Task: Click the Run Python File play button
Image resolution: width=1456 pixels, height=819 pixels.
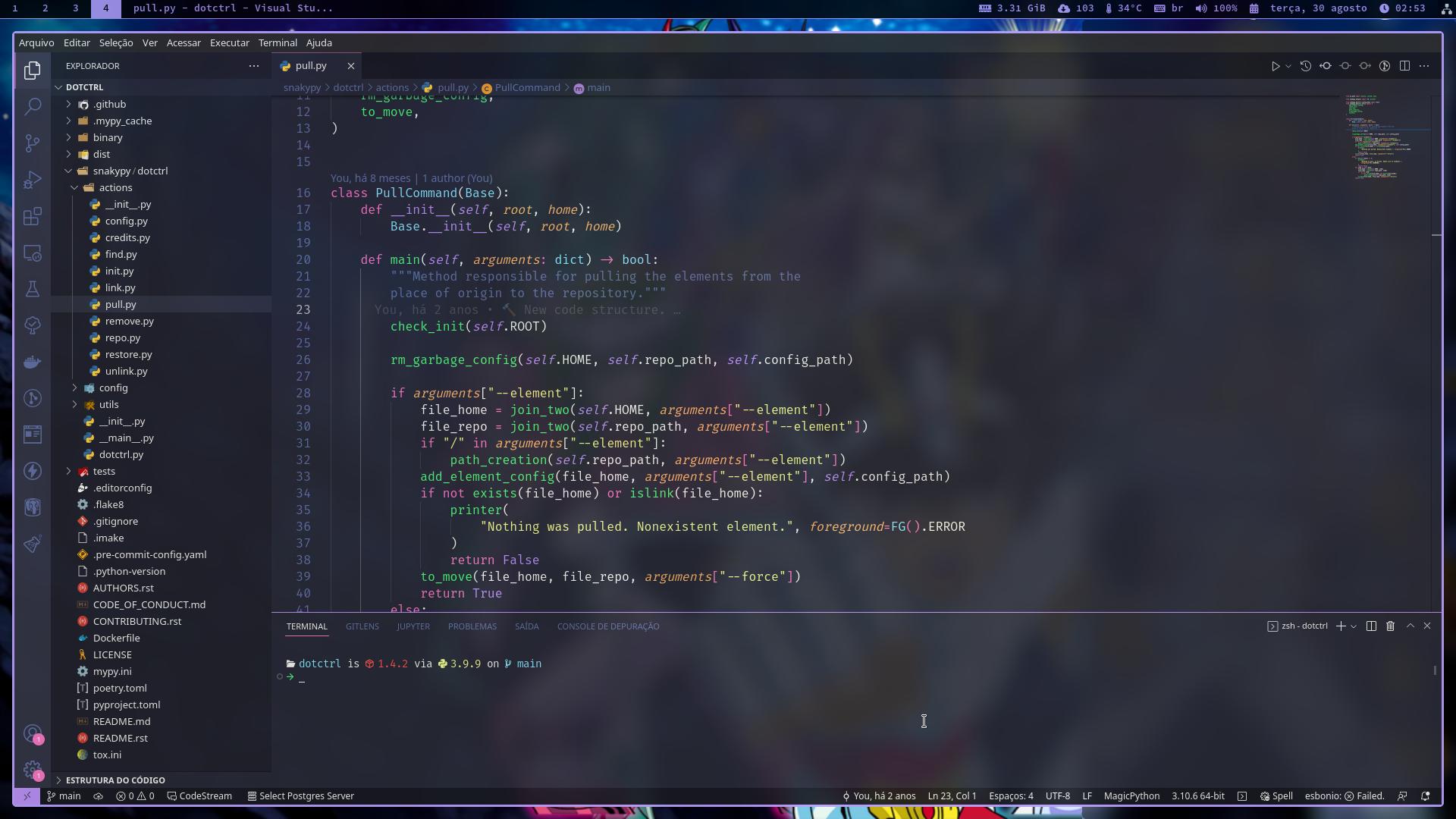Action: coord(1275,66)
